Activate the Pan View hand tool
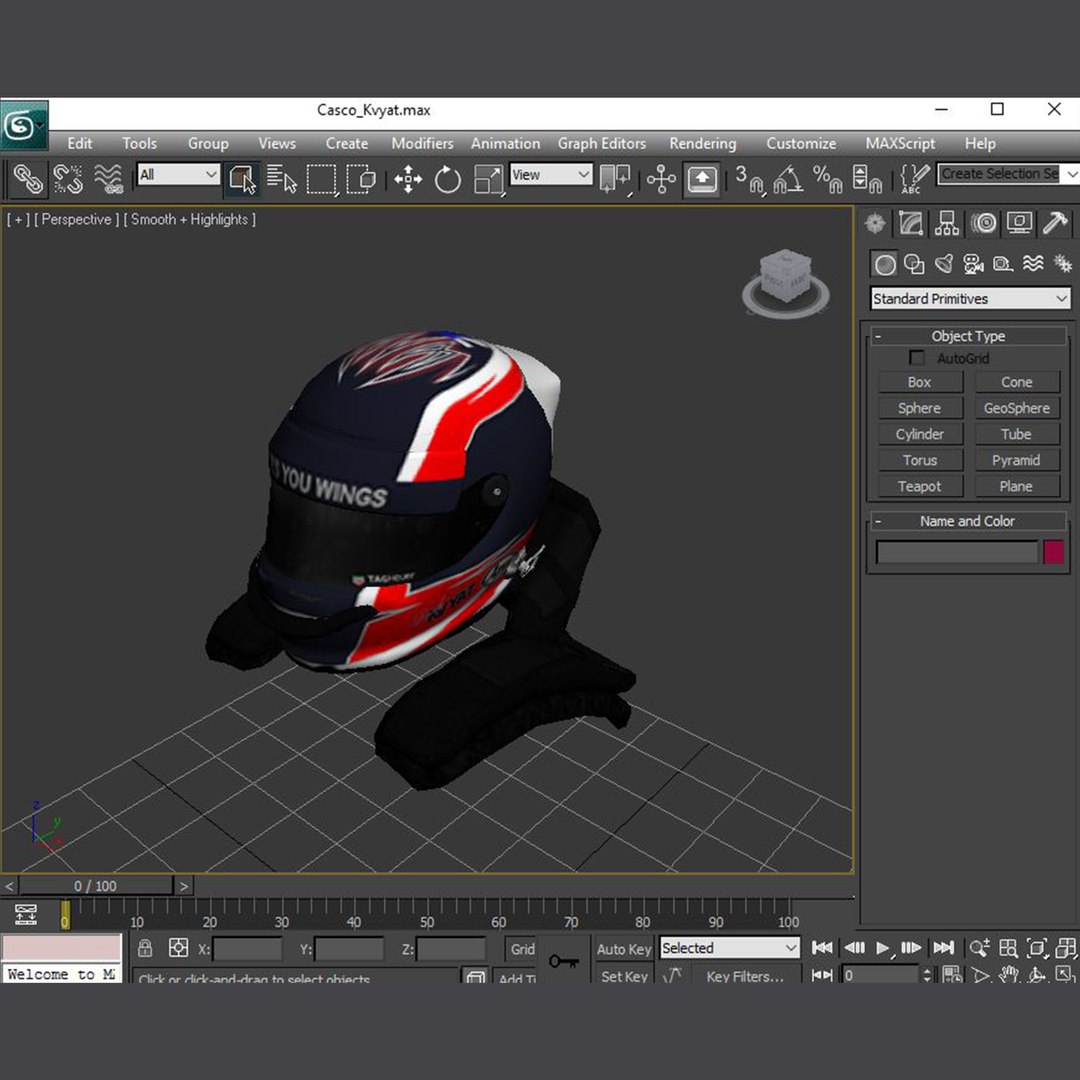1080x1080 pixels. click(x=1009, y=975)
